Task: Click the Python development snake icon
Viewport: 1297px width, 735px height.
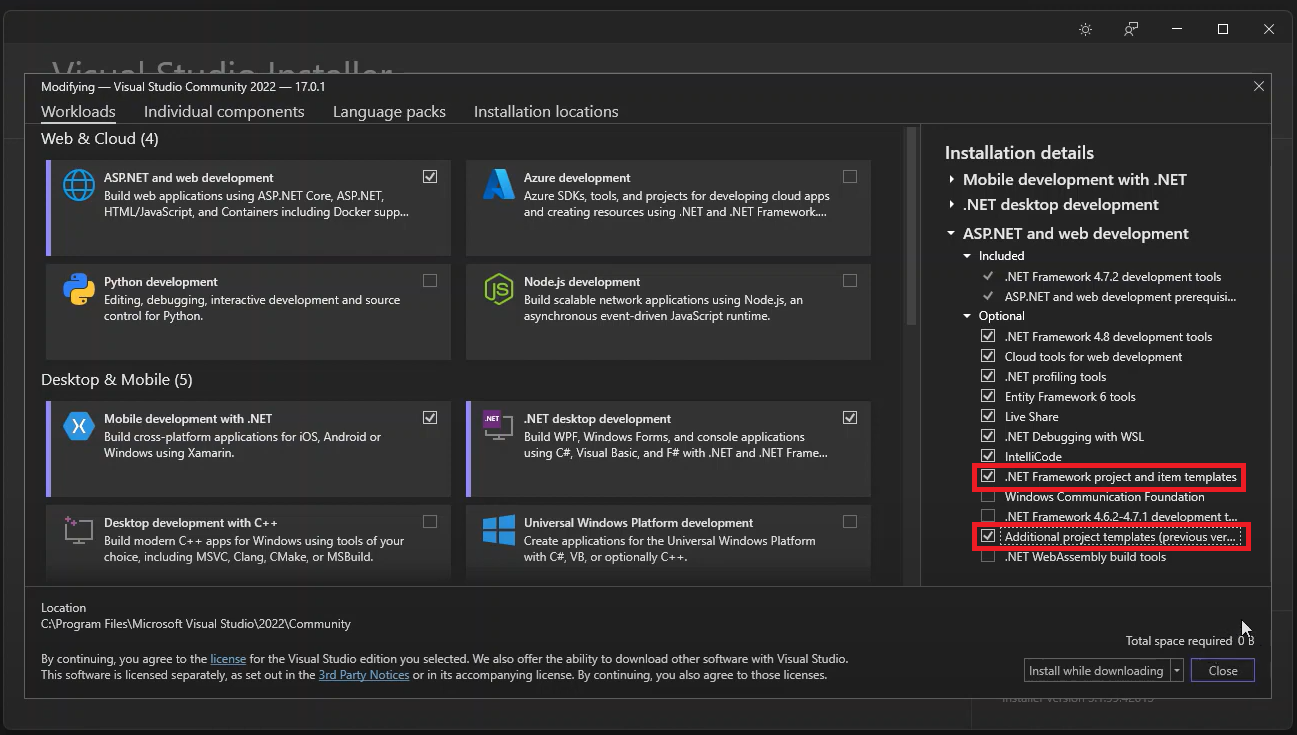Action: 79,289
